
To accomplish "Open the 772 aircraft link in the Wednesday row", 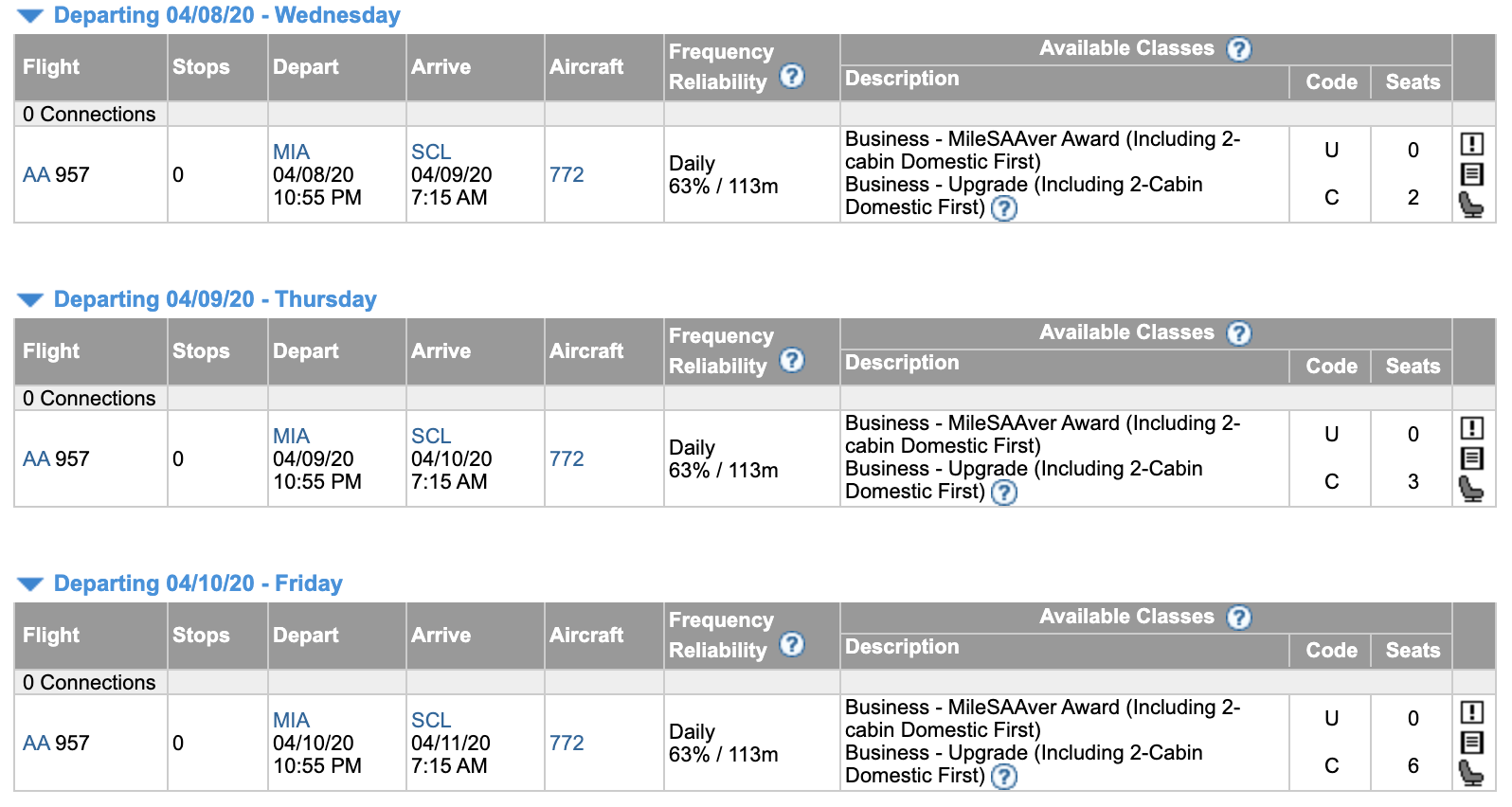I will (567, 175).
